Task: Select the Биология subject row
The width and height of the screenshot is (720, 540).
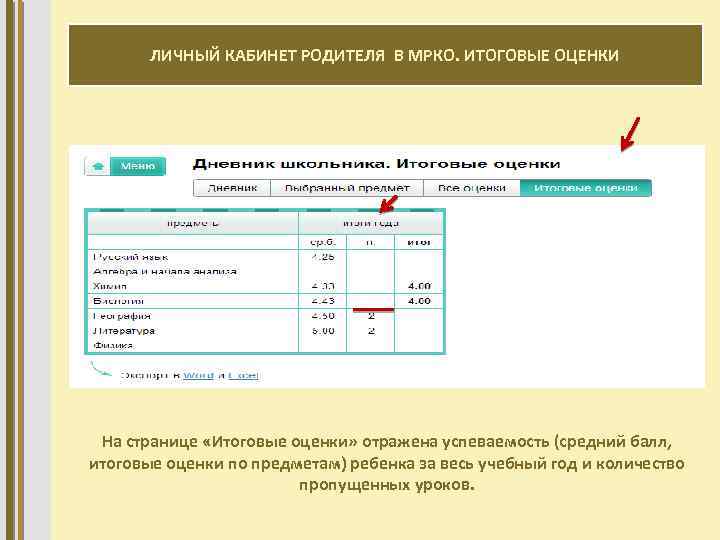Action: [x=265, y=301]
